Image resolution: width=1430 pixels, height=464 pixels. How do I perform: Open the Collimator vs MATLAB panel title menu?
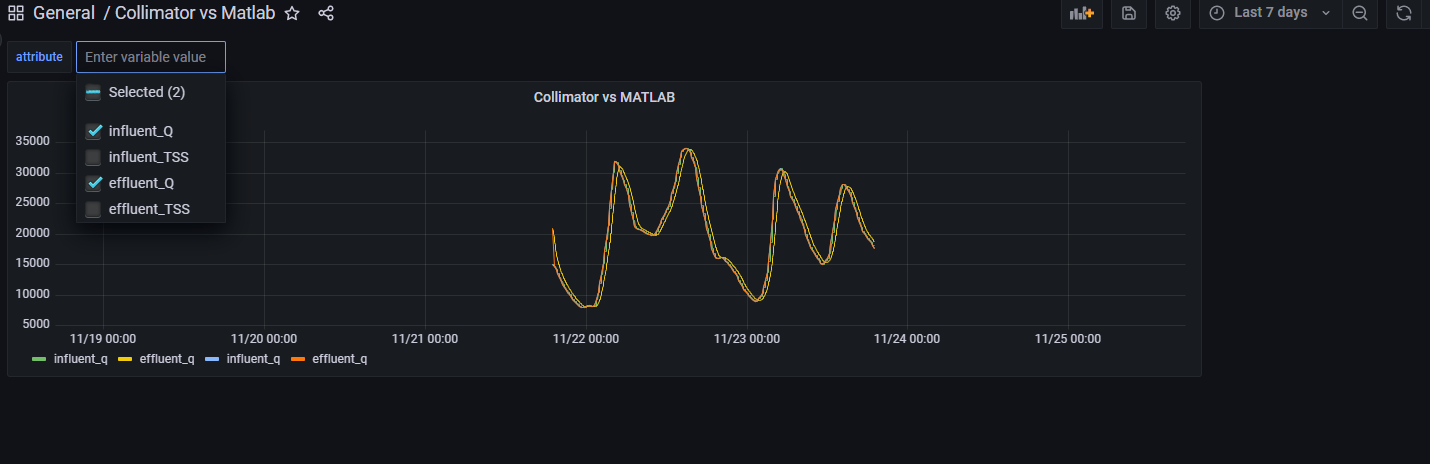[x=604, y=97]
